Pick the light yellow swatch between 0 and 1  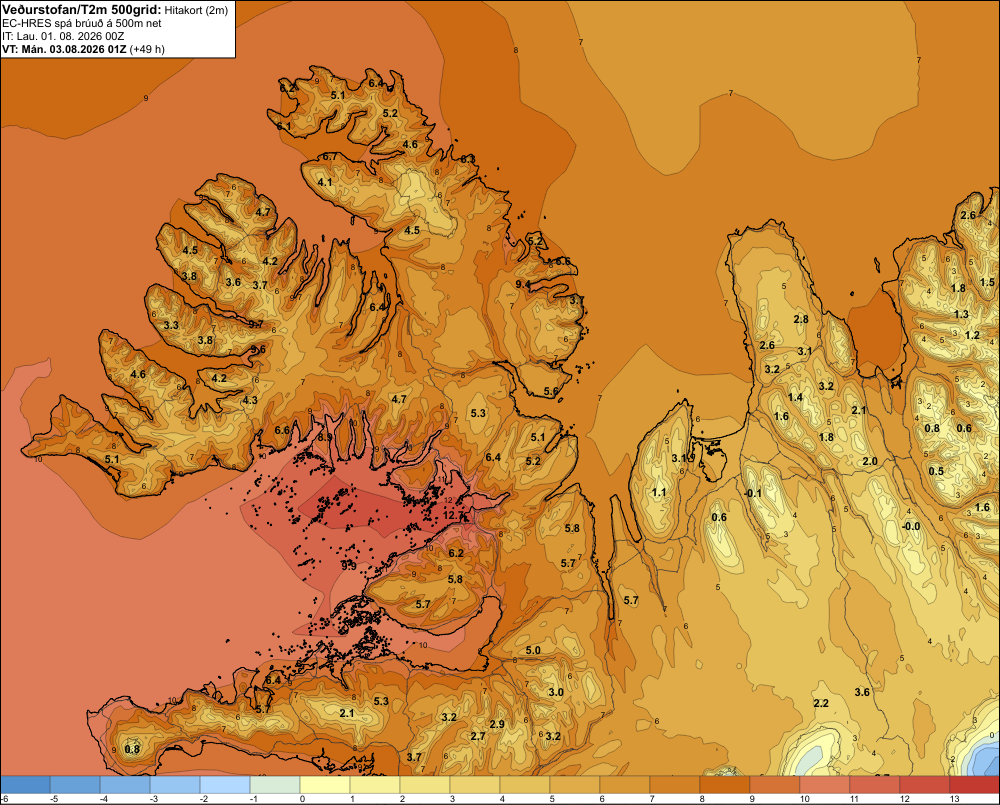click(x=325, y=784)
